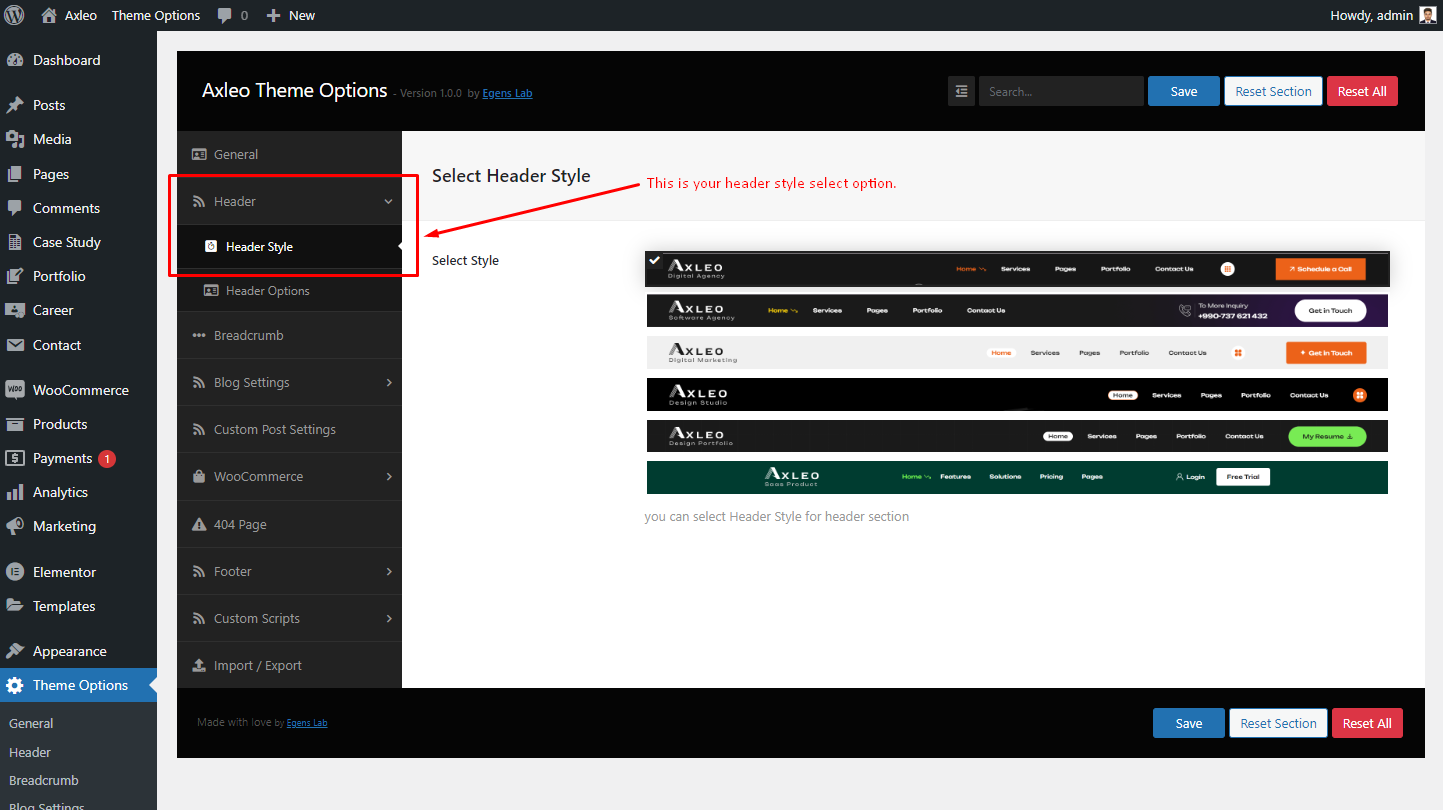
Task: Open the Howdy, admin account menu
Action: point(1383,15)
